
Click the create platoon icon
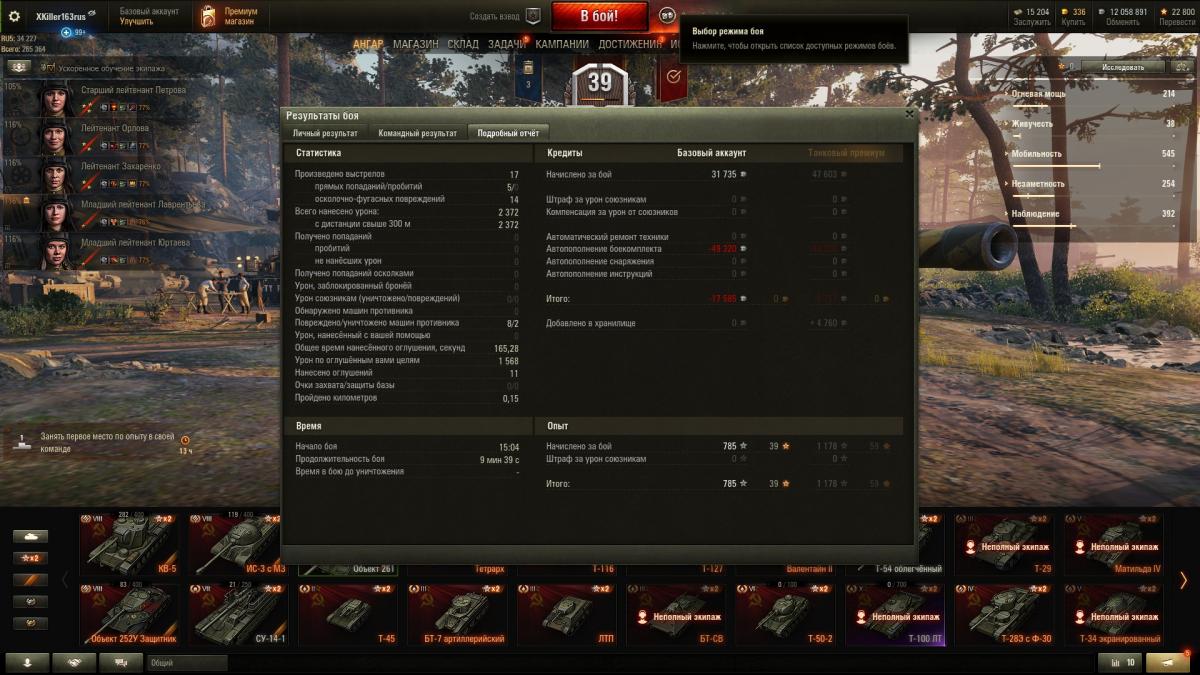click(x=533, y=16)
